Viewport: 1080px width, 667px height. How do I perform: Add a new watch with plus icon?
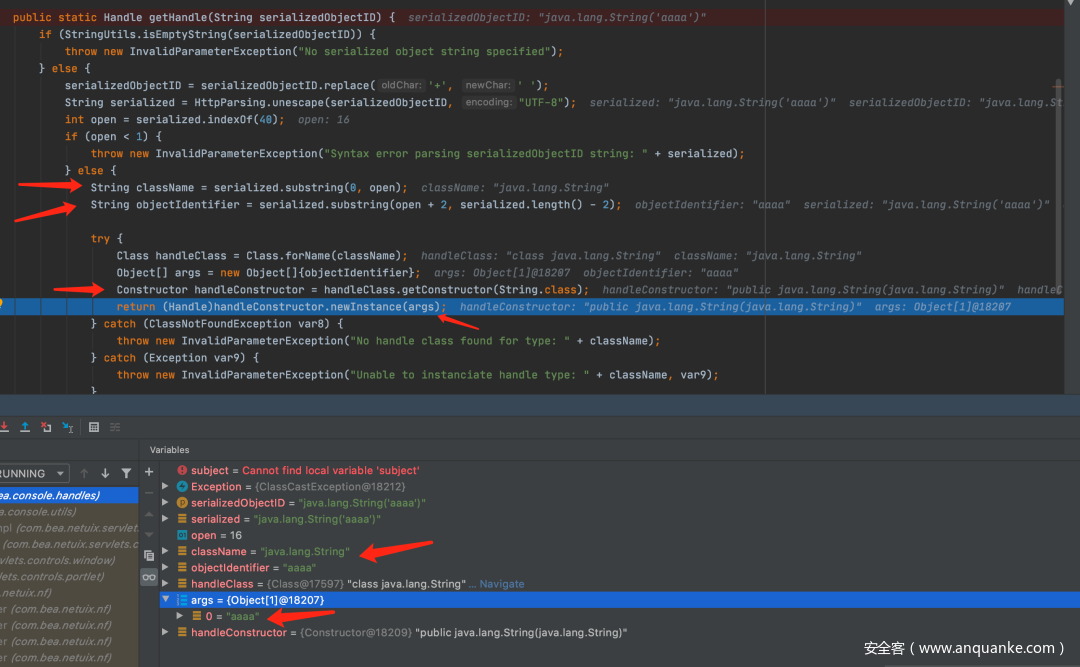149,471
